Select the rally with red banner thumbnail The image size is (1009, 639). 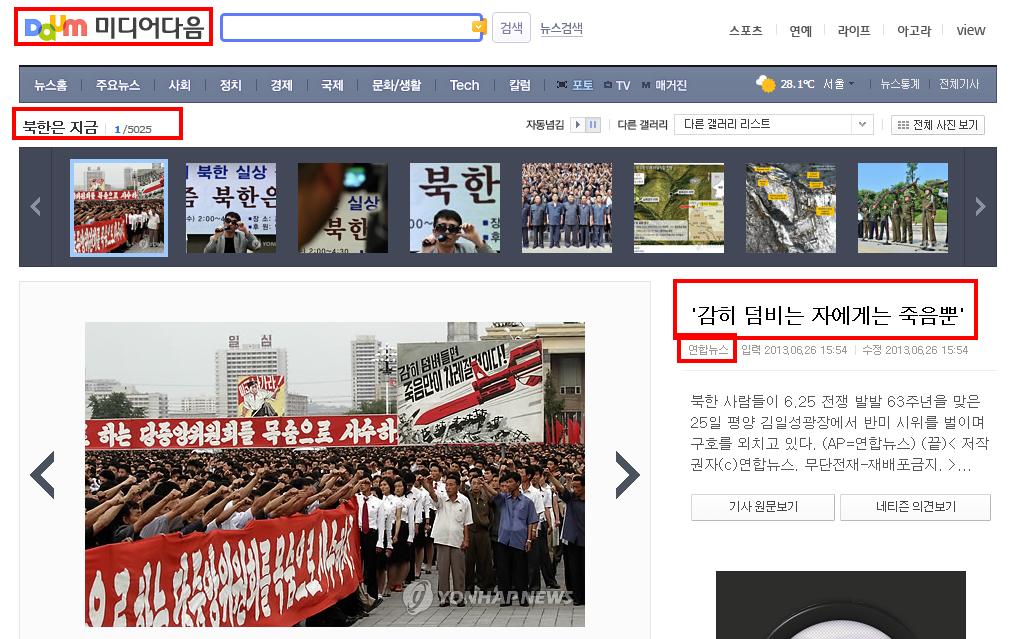(x=119, y=208)
